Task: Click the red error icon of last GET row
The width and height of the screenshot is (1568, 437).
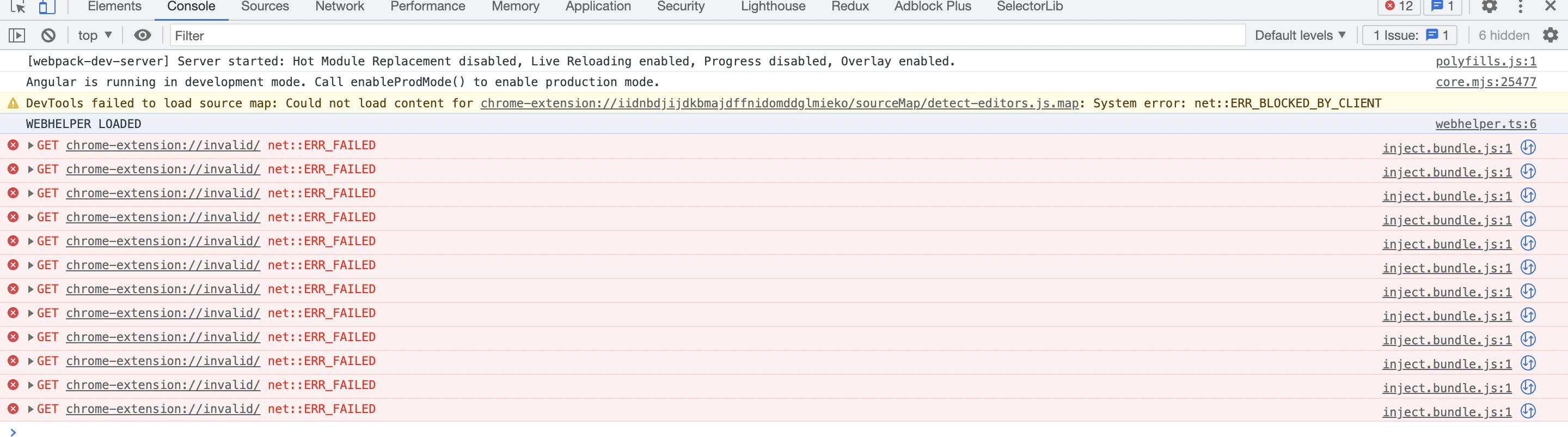Action: coord(13,409)
